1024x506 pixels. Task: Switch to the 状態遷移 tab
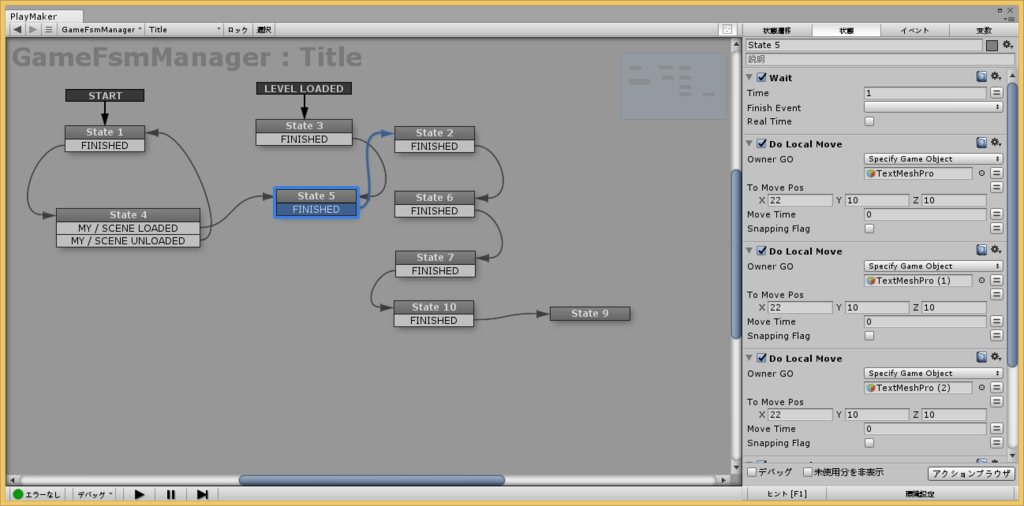tap(777, 30)
